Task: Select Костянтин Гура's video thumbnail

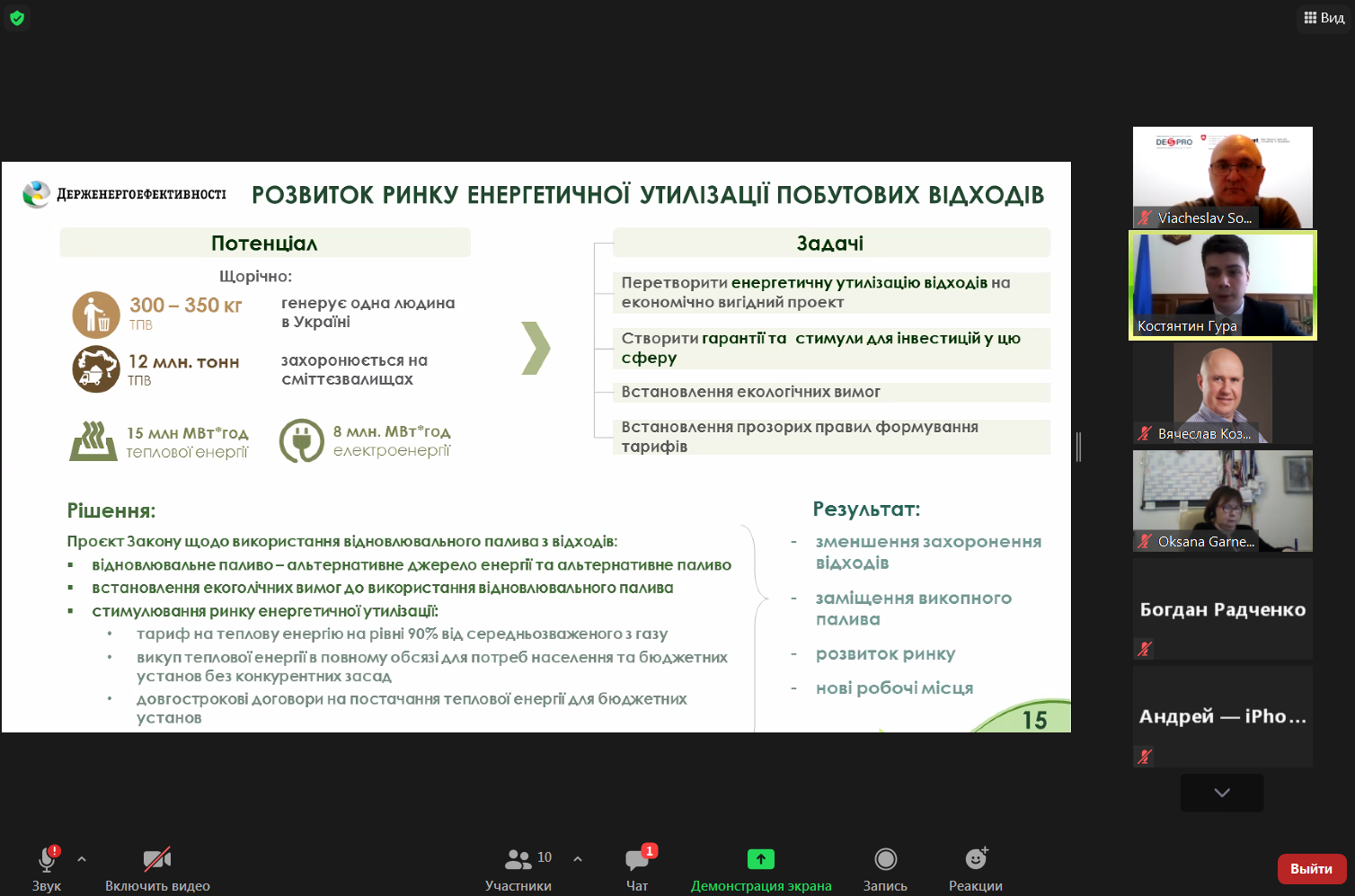Action: click(x=1222, y=285)
